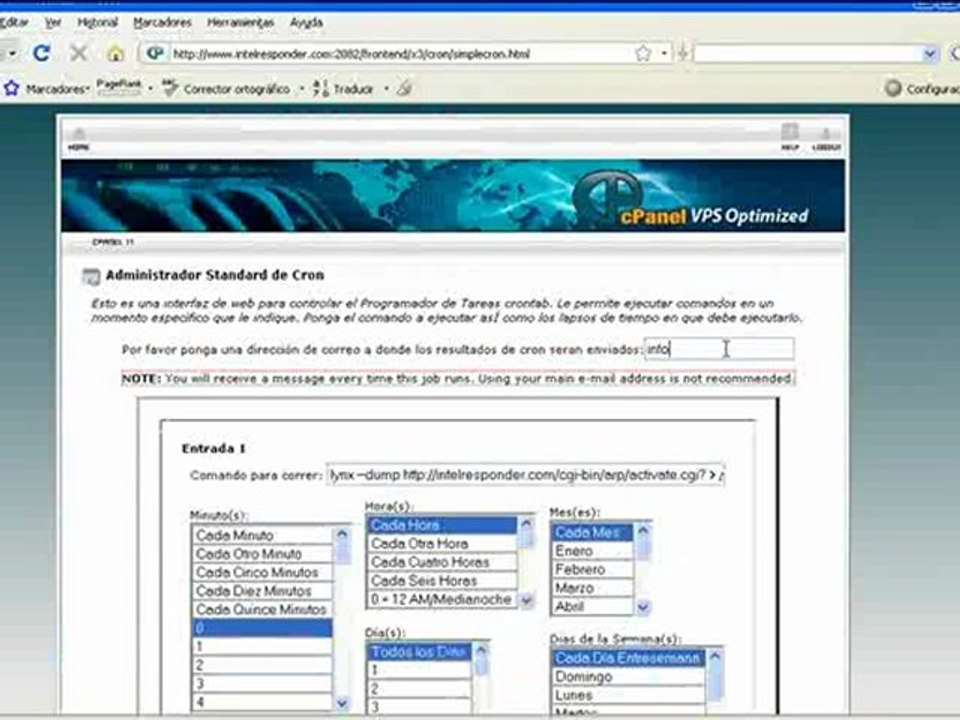
Task: Reload the page with the refresh icon
Action: pos(42,53)
